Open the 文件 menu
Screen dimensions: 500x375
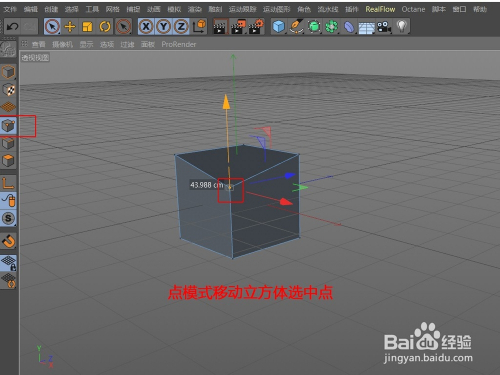click(x=10, y=9)
